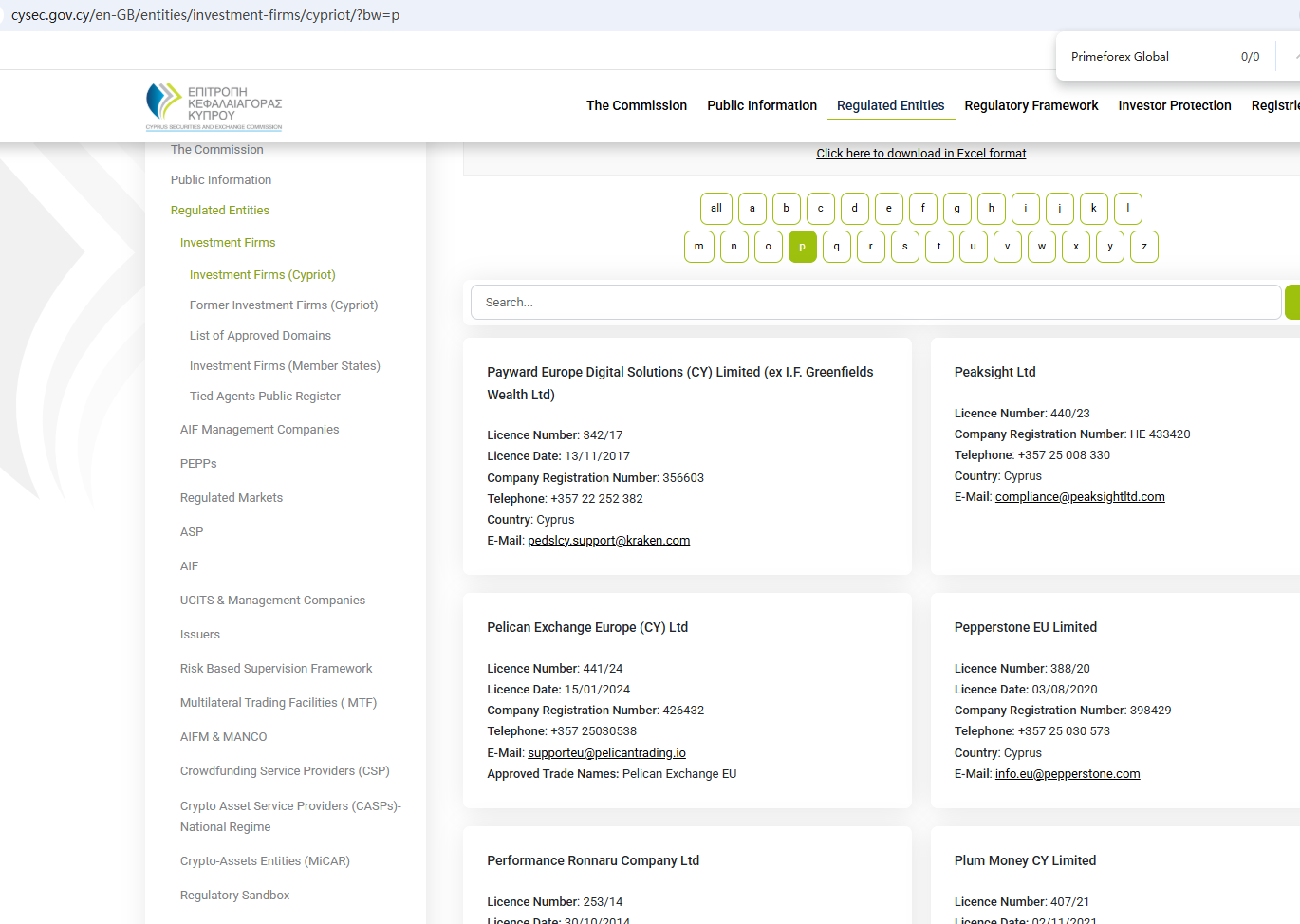Click the Primeforex Global find box

pos(1148,57)
